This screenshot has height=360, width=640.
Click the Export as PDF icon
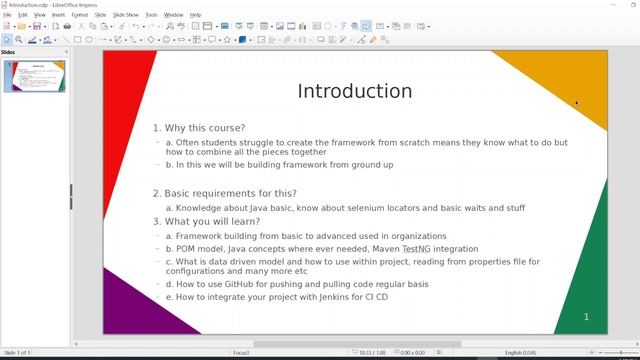[x=55, y=26]
